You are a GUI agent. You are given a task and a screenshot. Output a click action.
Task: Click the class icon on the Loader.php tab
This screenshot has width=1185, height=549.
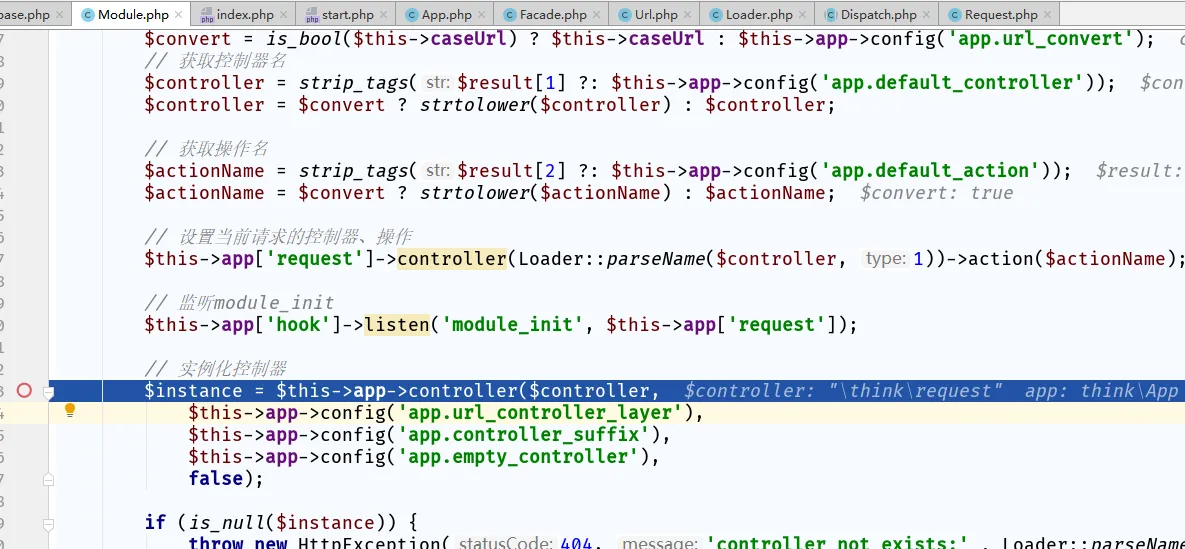(716, 15)
